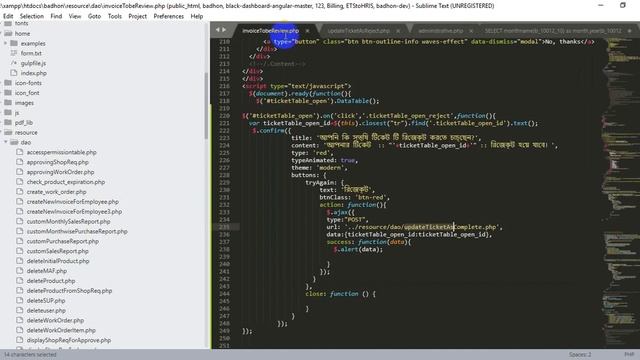Click the resource folder icon
This screenshot has width=640, height=360.
click(8, 132)
